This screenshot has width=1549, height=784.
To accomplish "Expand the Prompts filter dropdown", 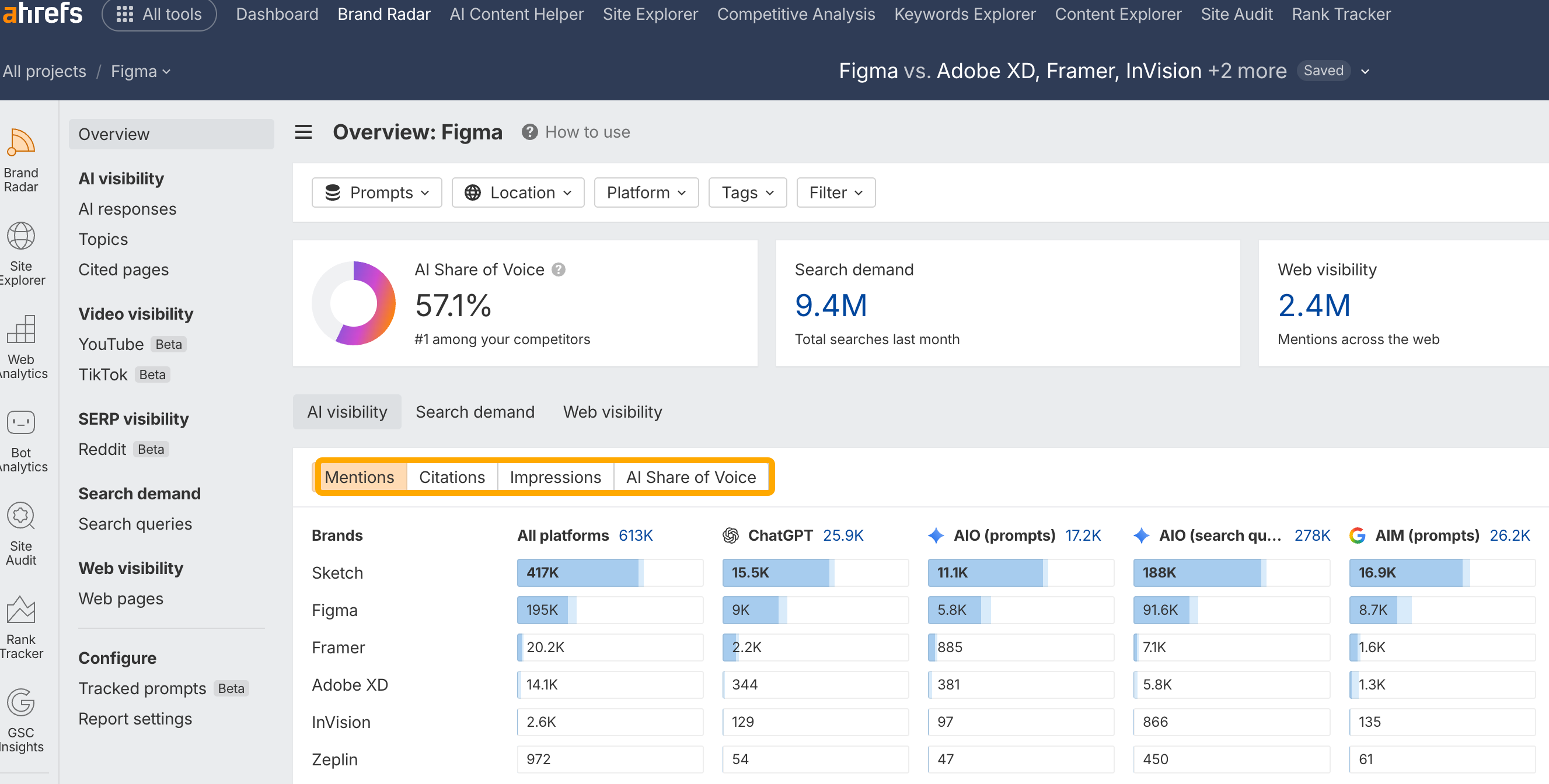I will tap(377, 192).
